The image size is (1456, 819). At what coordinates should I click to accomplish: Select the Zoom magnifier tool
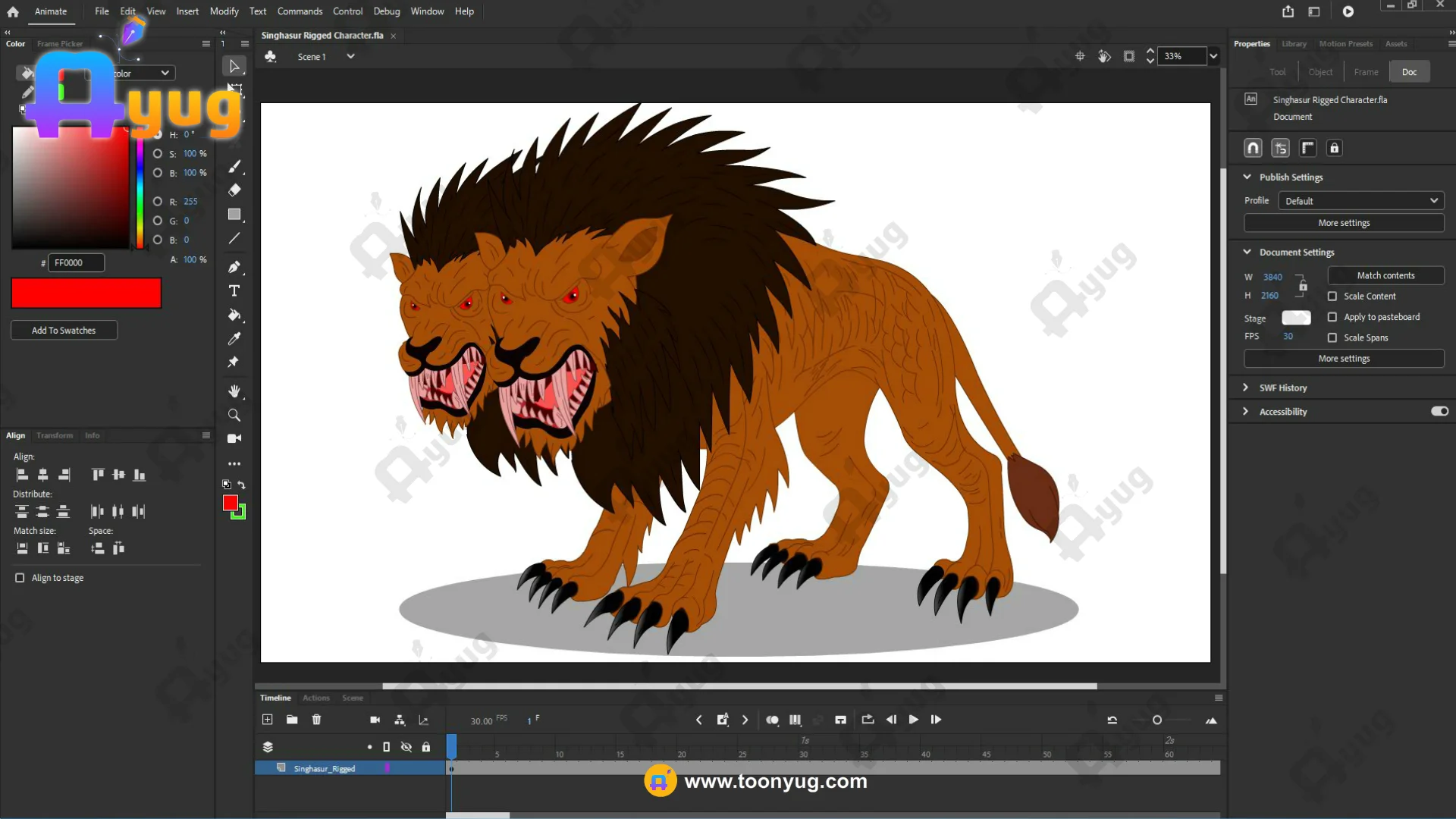point(234,416)
